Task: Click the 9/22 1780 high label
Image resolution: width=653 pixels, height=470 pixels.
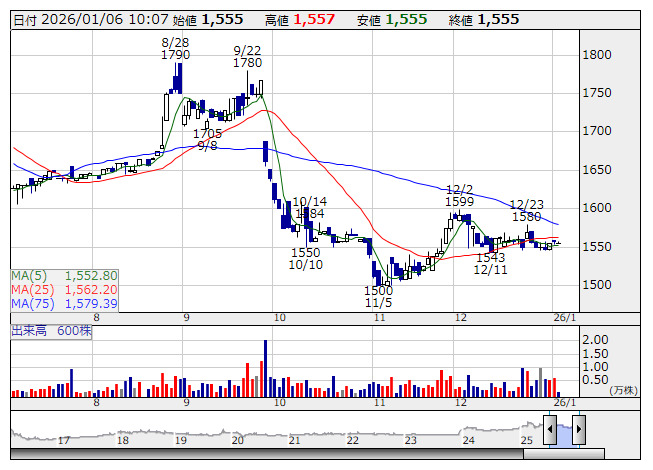Action: [x=247, y=57]
